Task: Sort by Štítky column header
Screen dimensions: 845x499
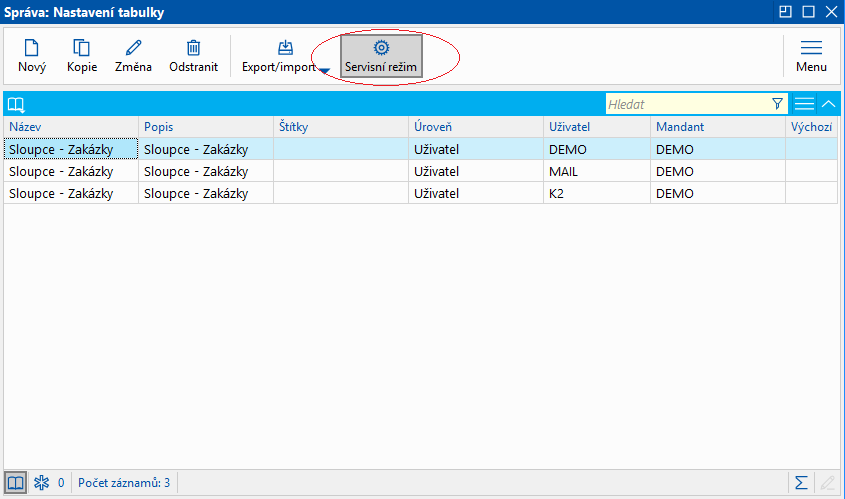Action: (341, 127)
